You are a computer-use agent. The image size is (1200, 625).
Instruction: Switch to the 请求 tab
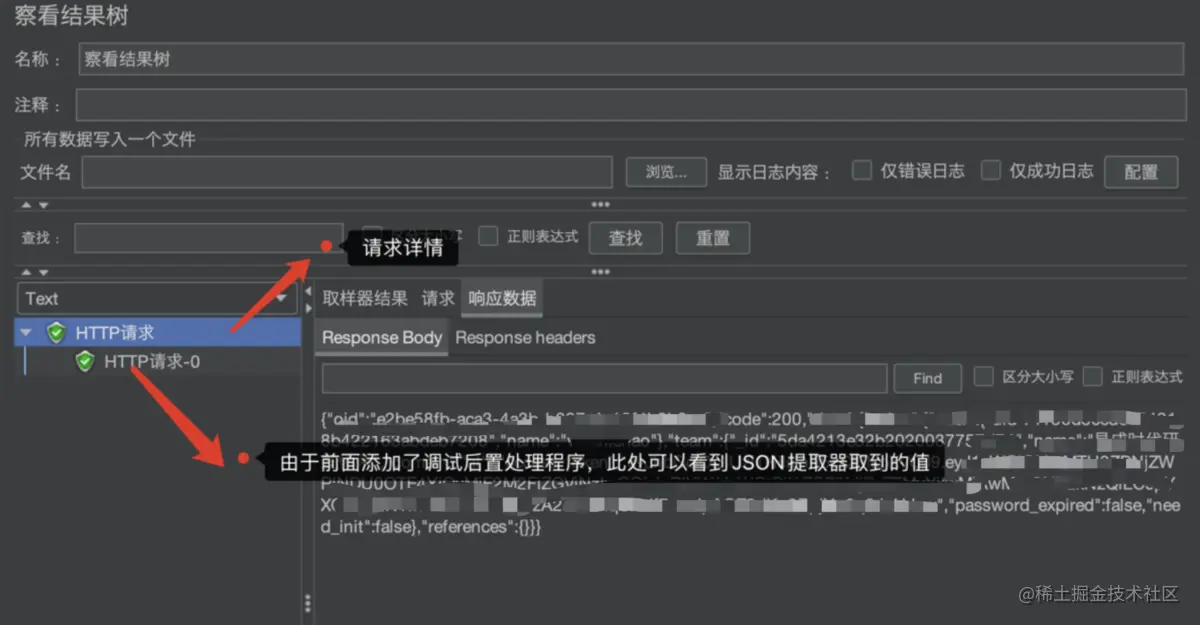[438, 298]
